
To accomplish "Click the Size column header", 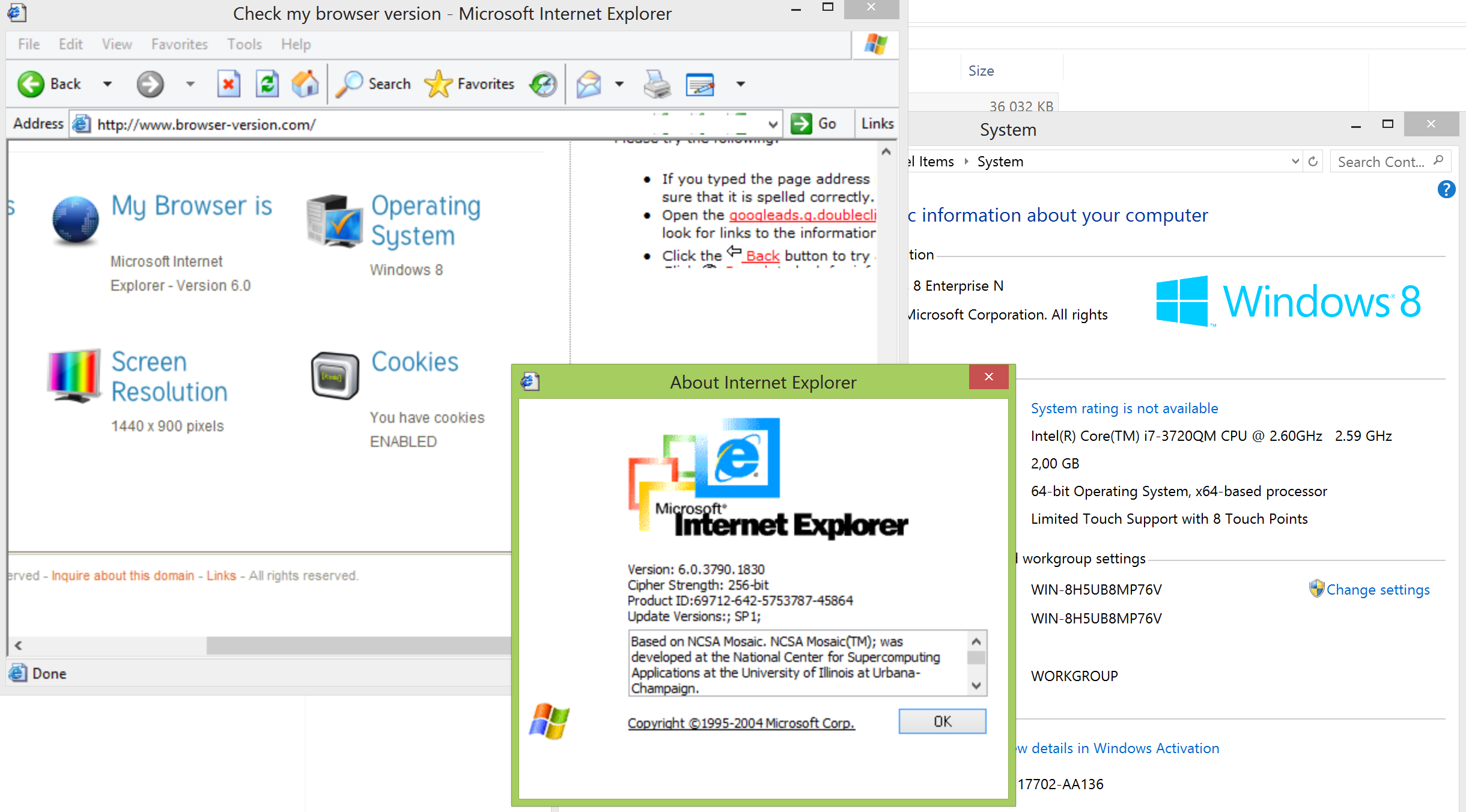I will [981, 71].
